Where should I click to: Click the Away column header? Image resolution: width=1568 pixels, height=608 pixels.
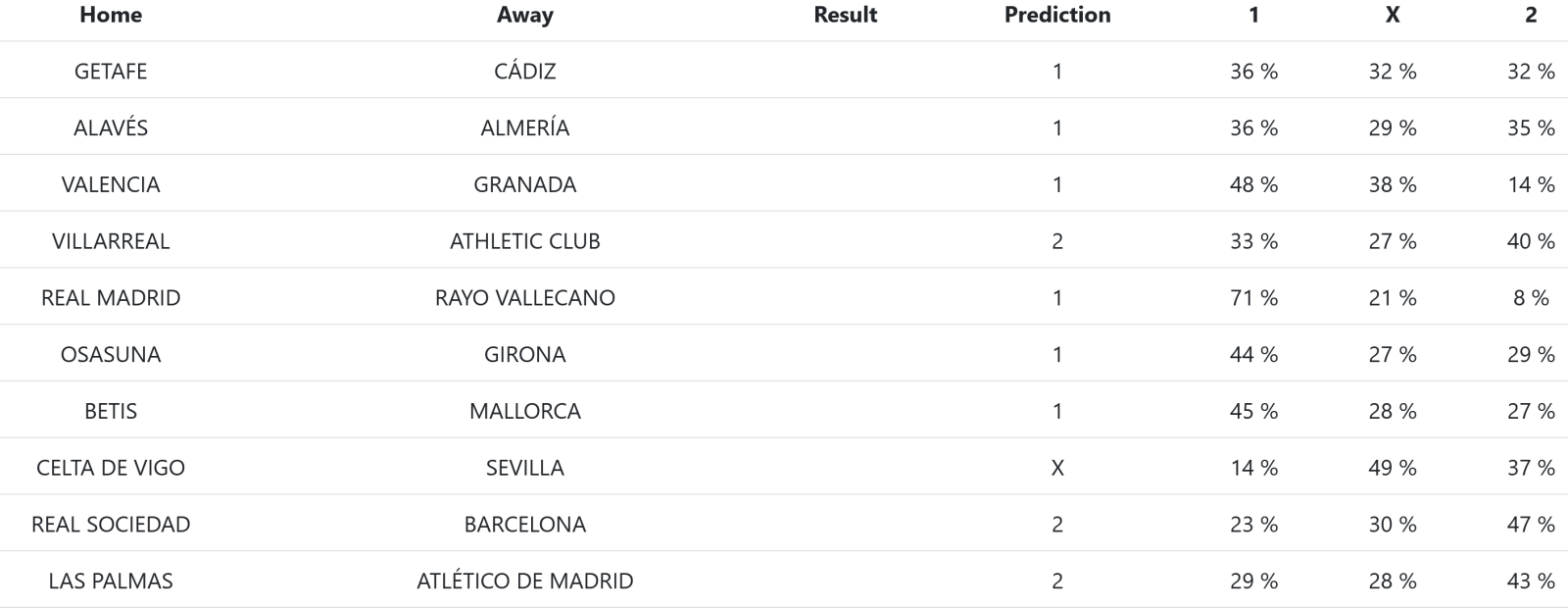point(524,15)
